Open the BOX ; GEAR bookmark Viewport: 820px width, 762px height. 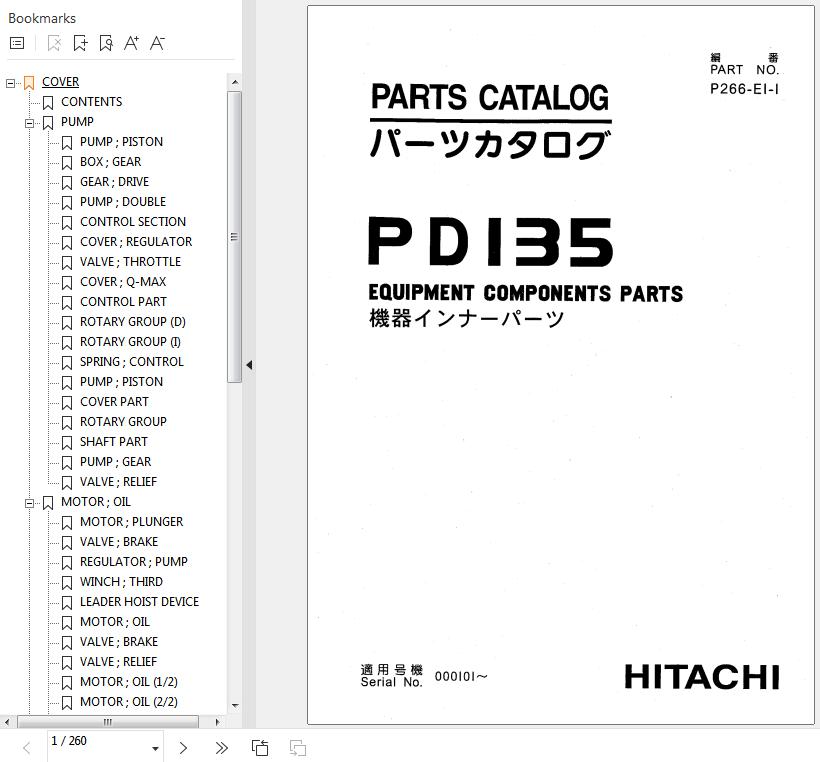[110, 162]
